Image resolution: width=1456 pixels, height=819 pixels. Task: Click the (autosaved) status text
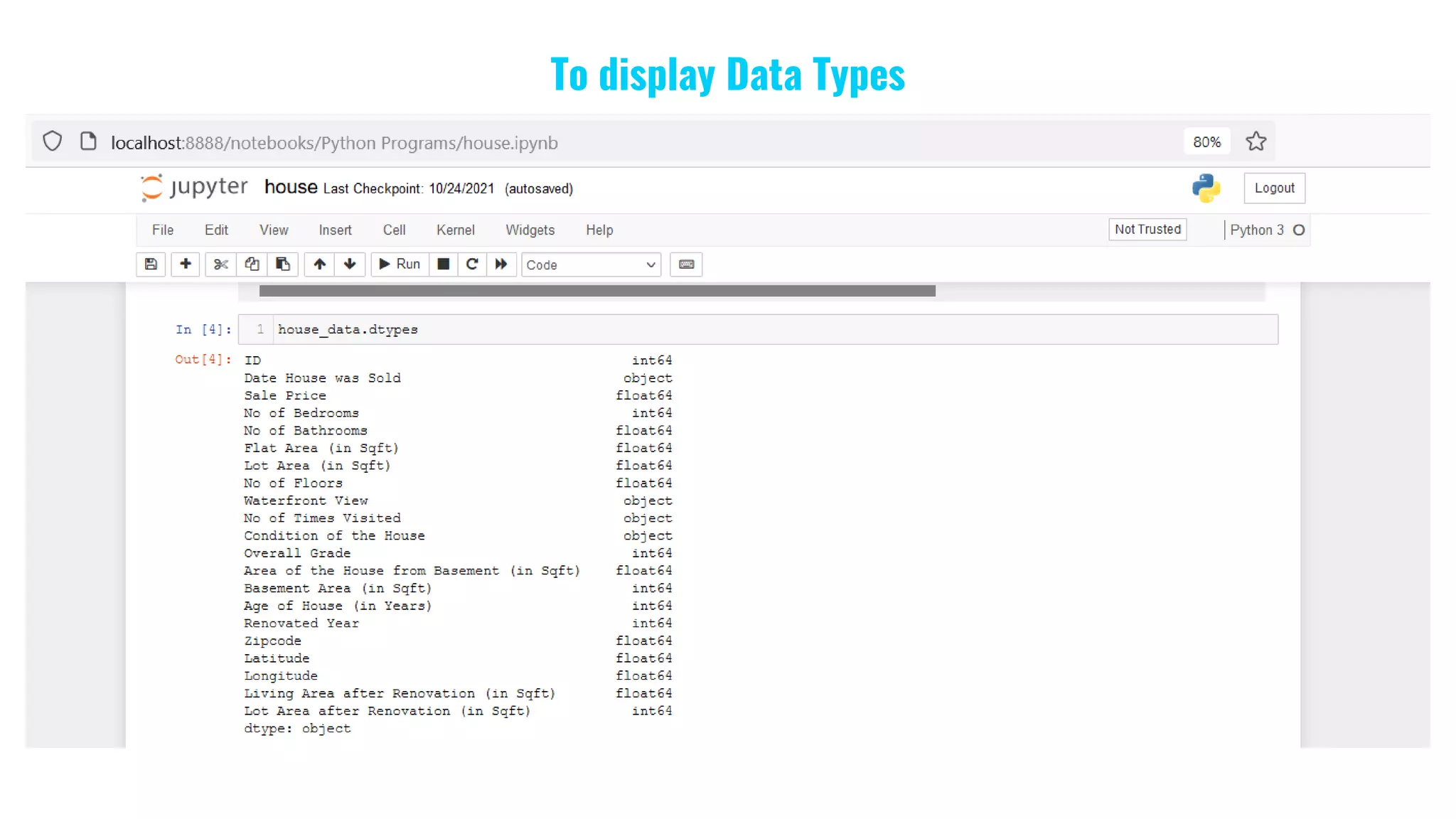coord(539,189)
